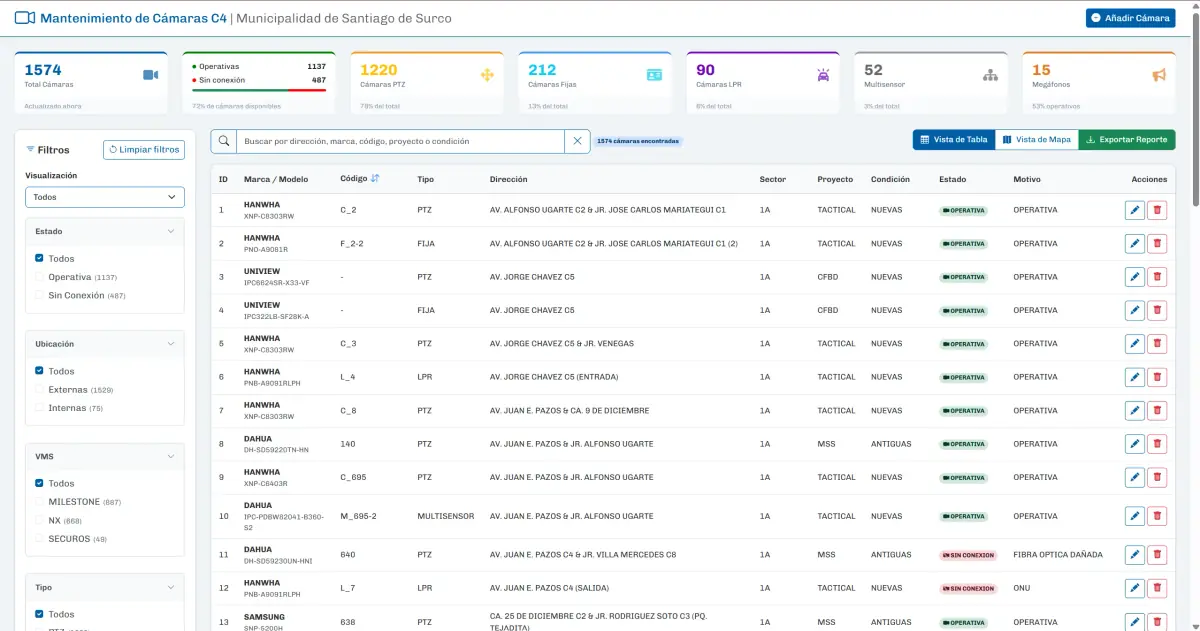Screen dimensions: 1200x631
Task: Check Todos under Estado filter
Action: pos(39,258)
